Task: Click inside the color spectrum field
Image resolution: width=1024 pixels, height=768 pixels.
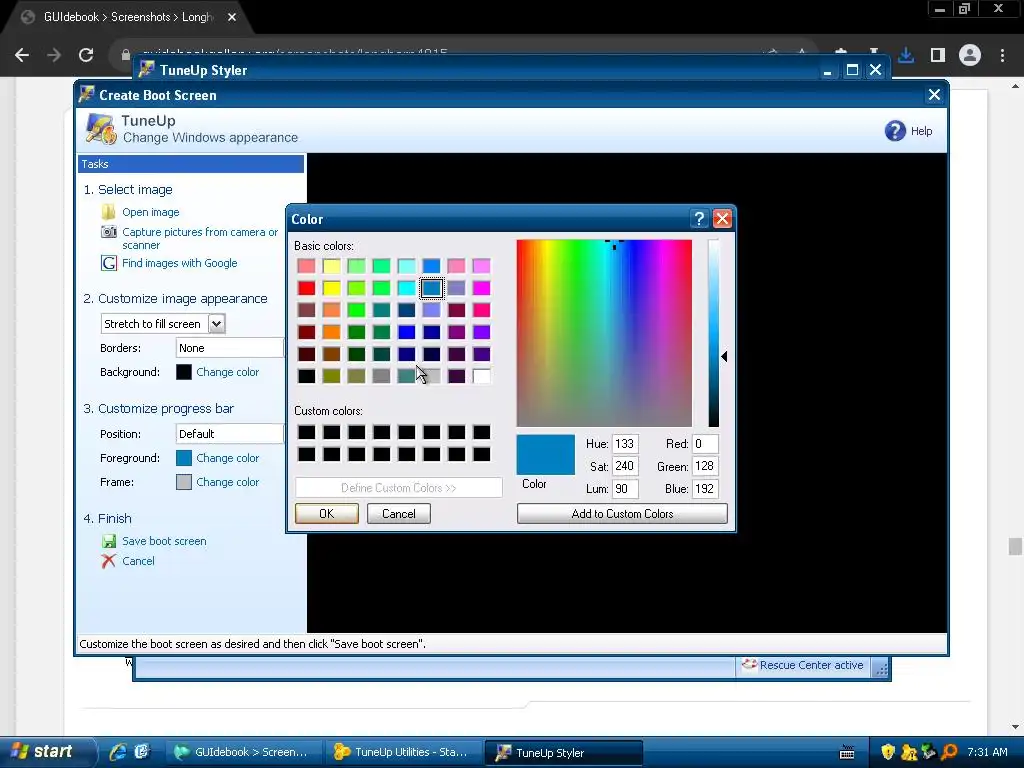Action: pyautogui.click(x=604, y=333)
